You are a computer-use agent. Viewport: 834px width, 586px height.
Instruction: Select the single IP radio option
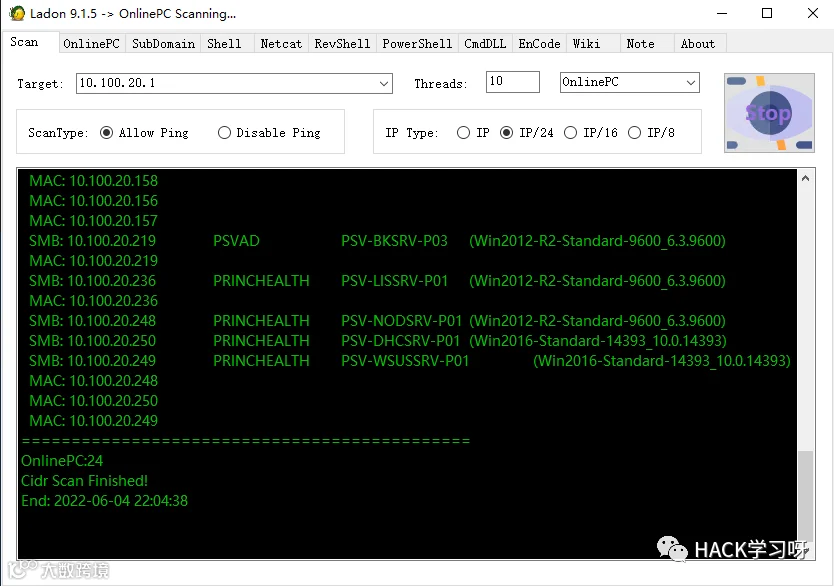[463, 132]
